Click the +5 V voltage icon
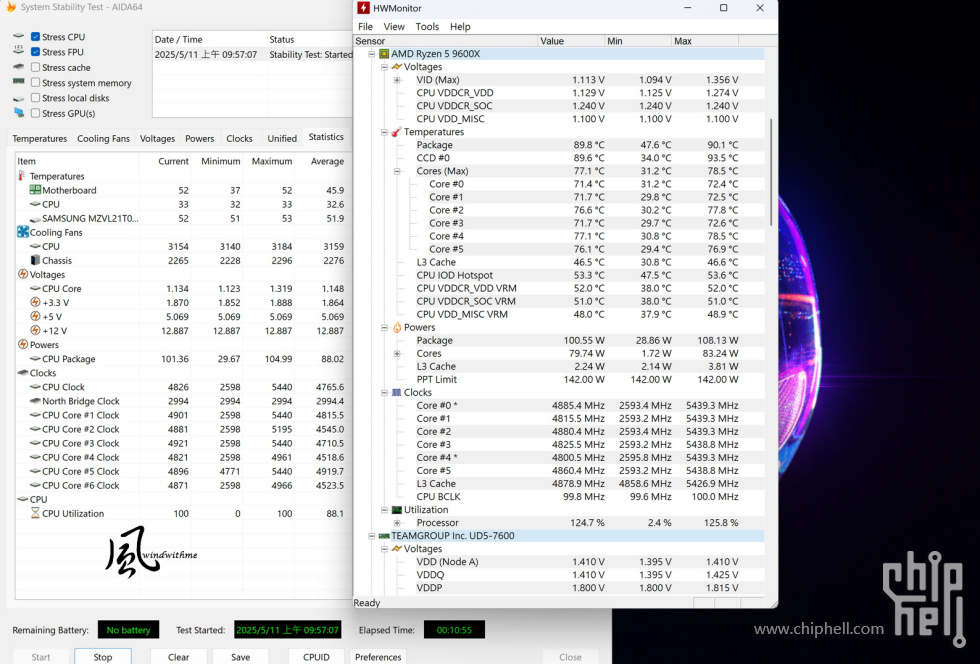980x664 pixels. 36,316
